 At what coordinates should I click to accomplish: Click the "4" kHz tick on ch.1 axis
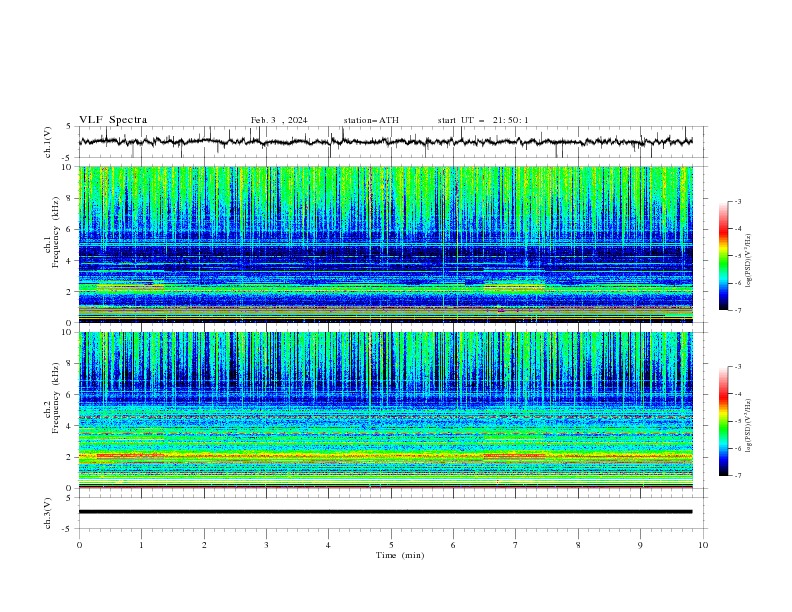coord(70,261)
